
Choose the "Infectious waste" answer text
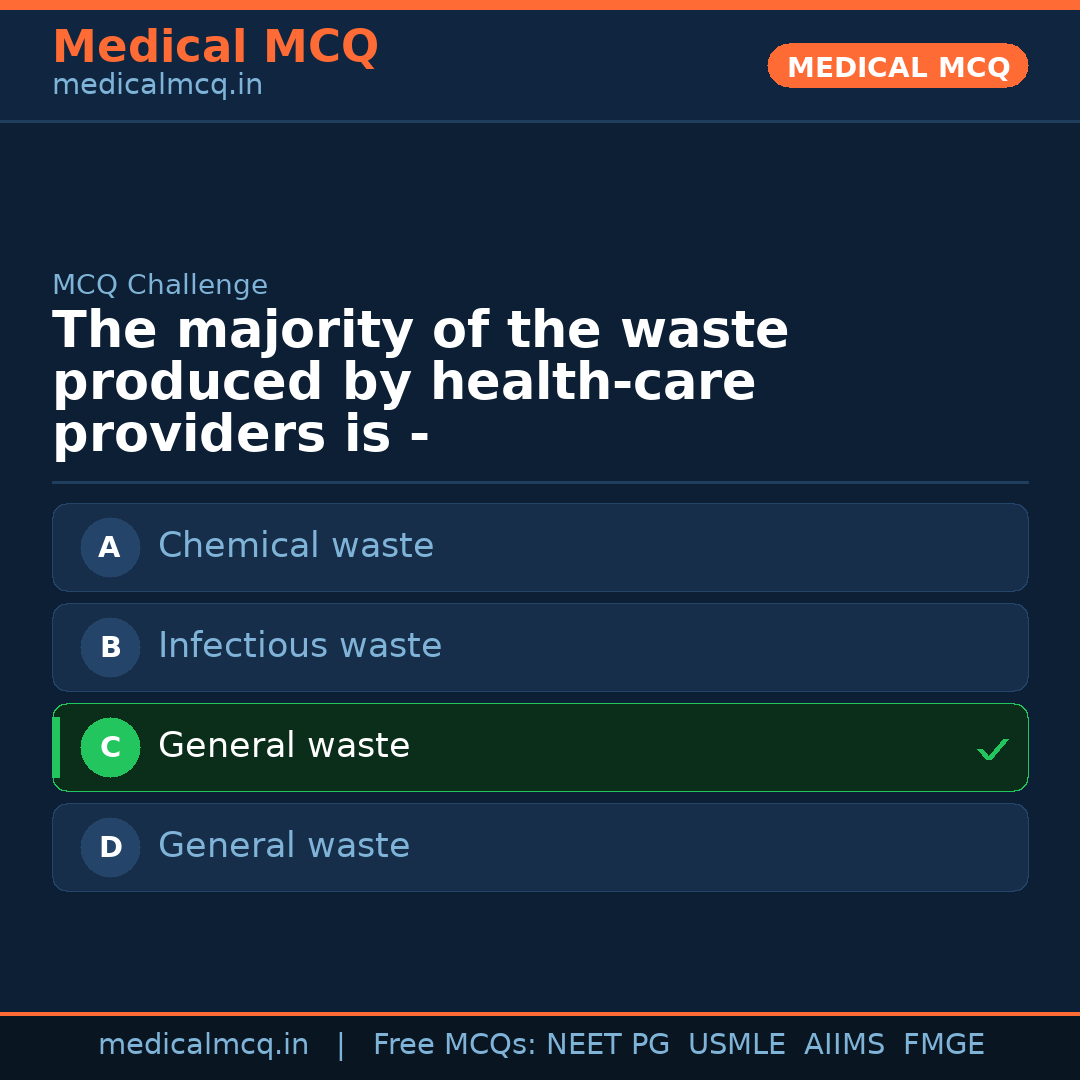300,646
